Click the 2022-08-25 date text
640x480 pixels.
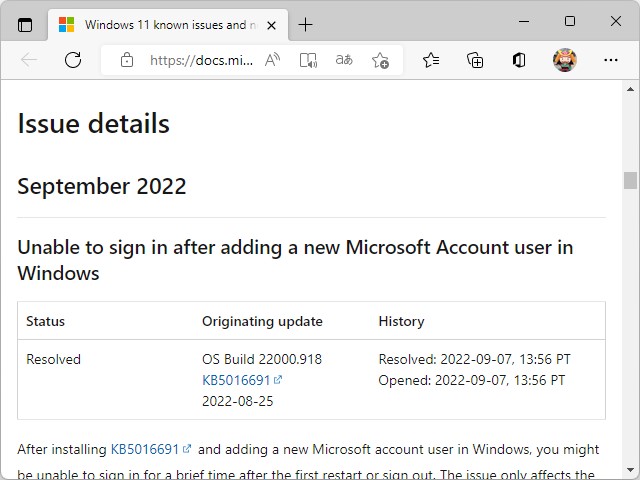(x=238, y=401)
